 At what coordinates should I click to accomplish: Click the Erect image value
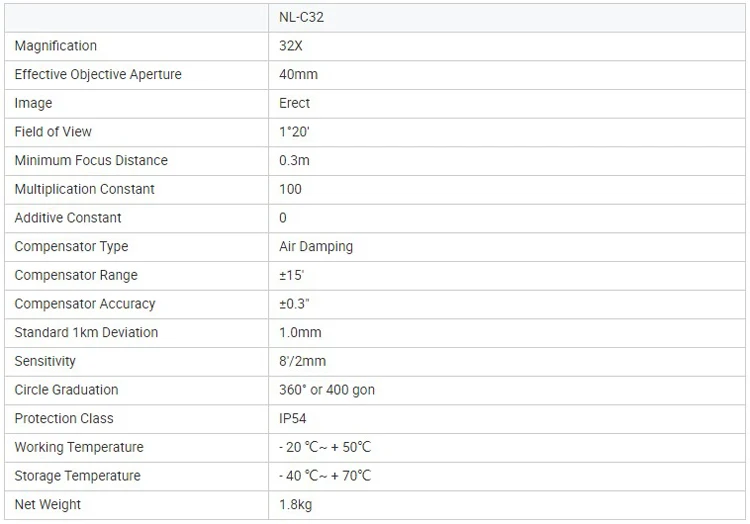click(x=295, y=103)
